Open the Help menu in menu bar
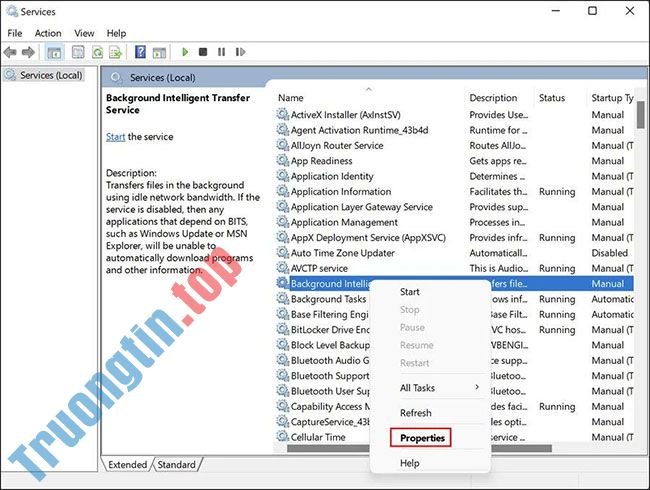The height and width of the screenshot is (490, 650). [116, 33]
